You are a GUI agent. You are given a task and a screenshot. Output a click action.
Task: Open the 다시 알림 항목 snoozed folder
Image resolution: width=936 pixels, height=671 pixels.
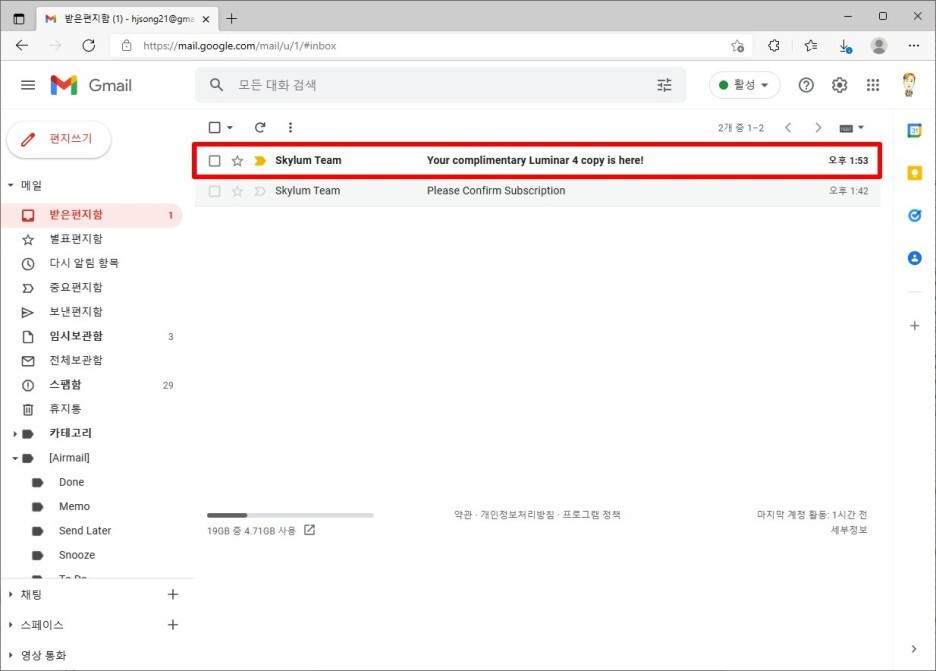[92, 263]
